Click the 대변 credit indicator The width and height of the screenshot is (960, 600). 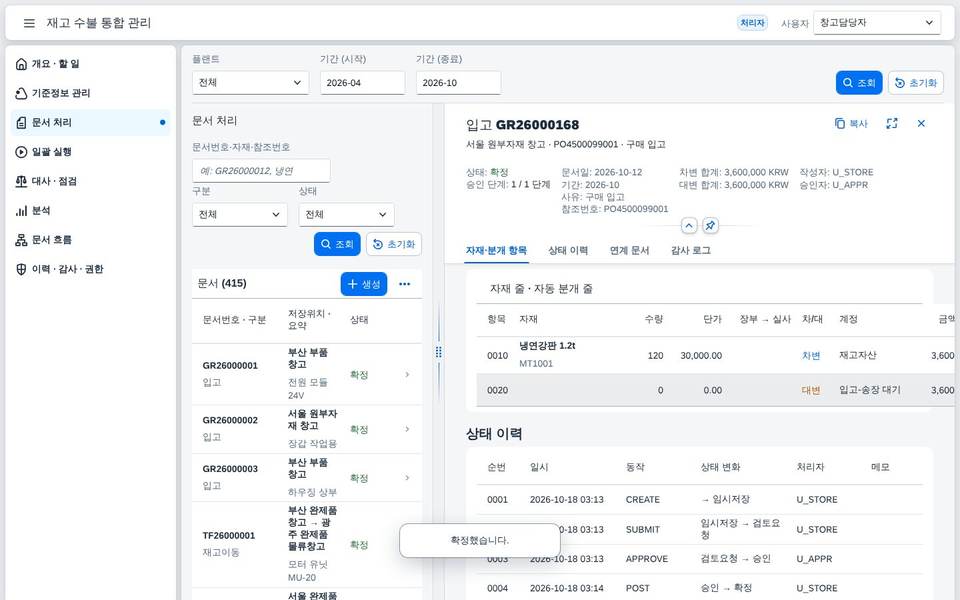[811, 390]
